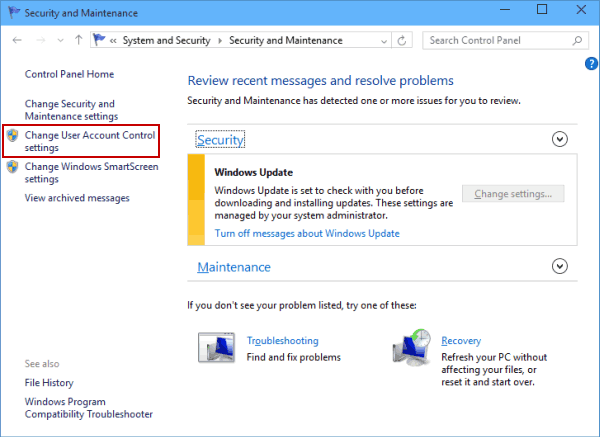Go up one level with the up arrow

click(x=78, y=40)
